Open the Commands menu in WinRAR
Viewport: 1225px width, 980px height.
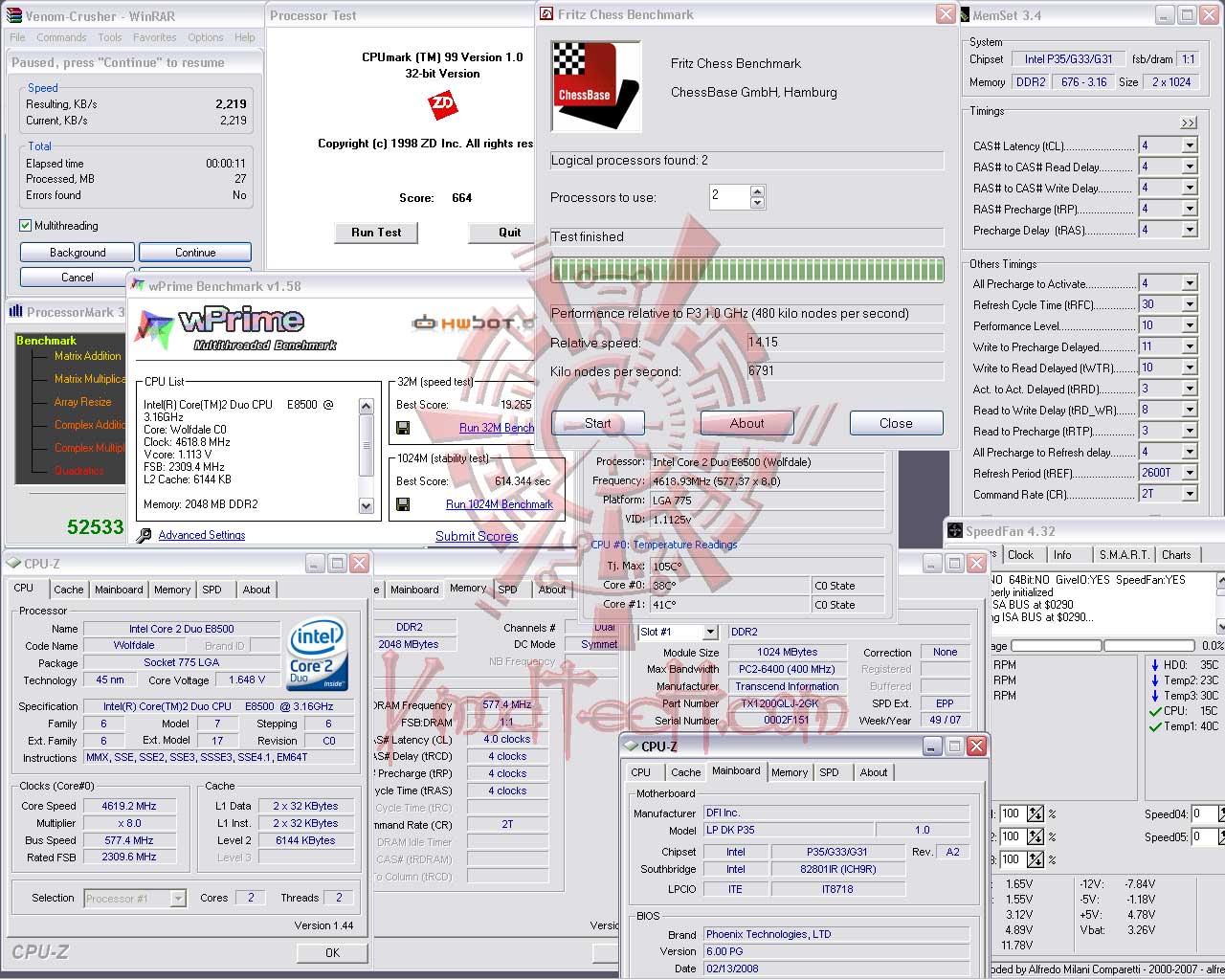(x=61, y=37)
